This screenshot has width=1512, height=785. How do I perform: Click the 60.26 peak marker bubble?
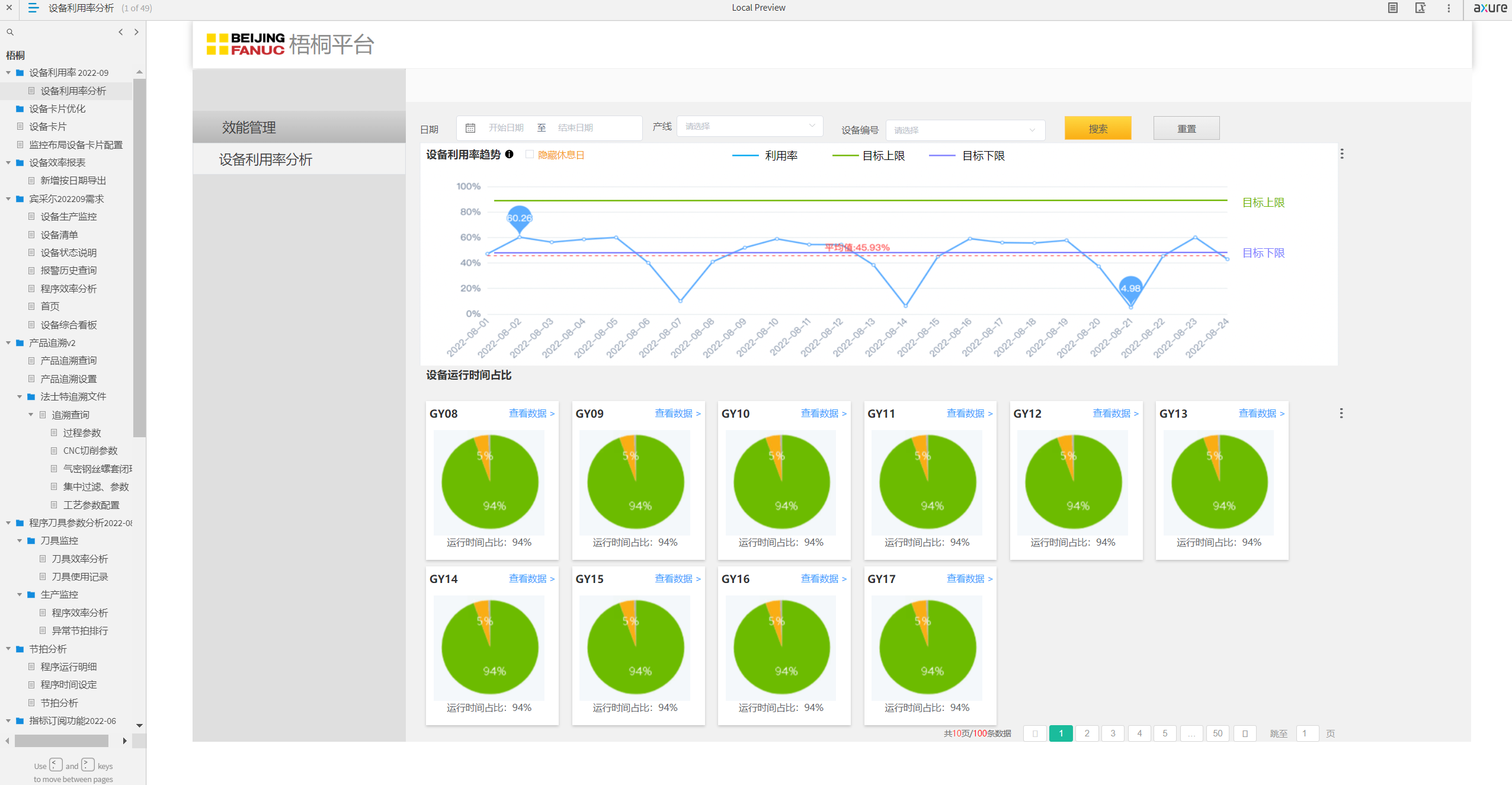tap(520, 218)
